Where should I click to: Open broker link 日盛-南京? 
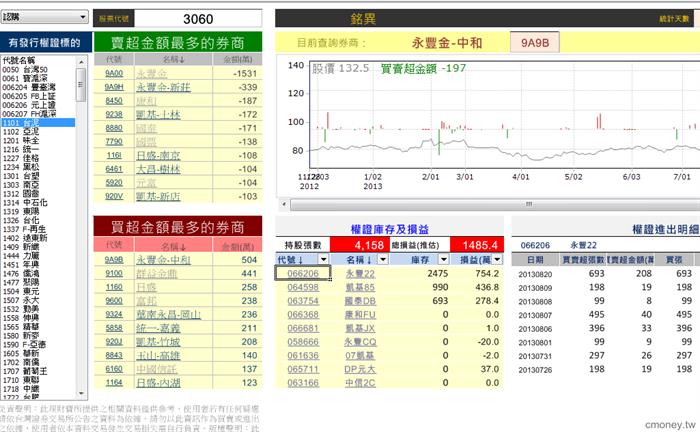(158, 156)
